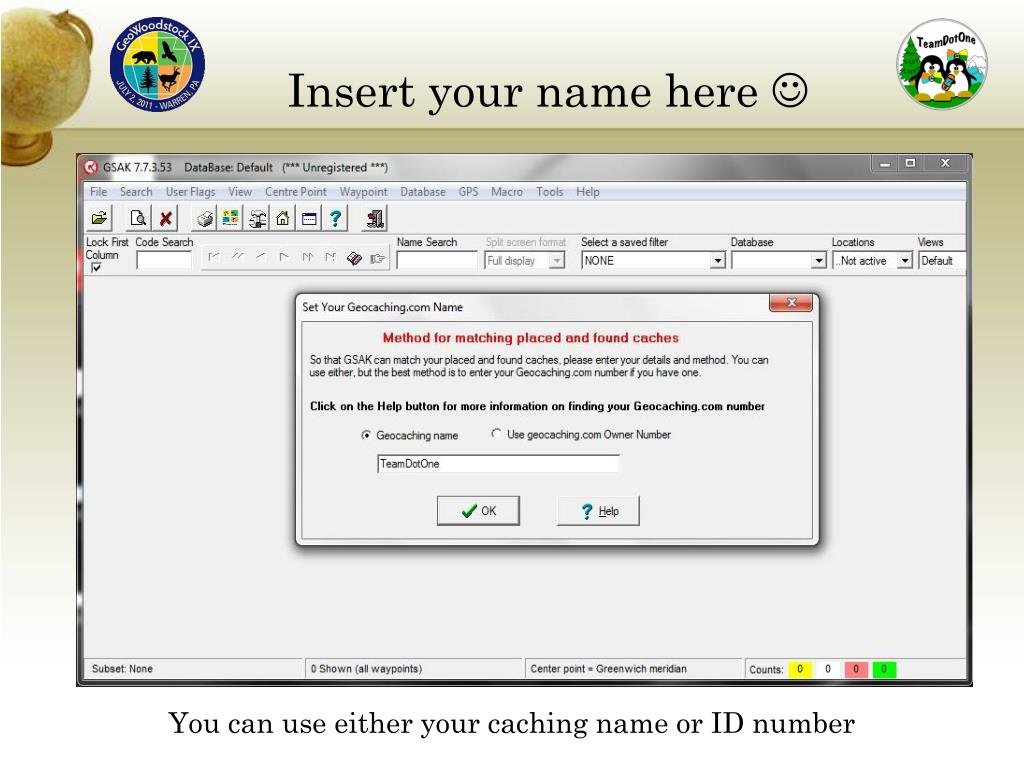This screenshot has height=768, width=1024.
Task: Open the Help menu in menu bar
Action: (588, 192)
